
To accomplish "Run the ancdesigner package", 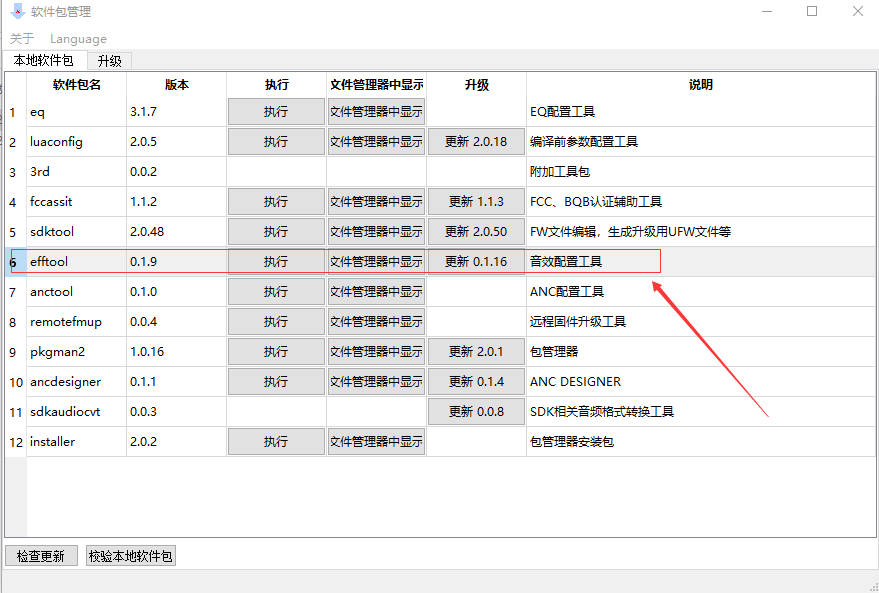I will [x=276, y=382].
